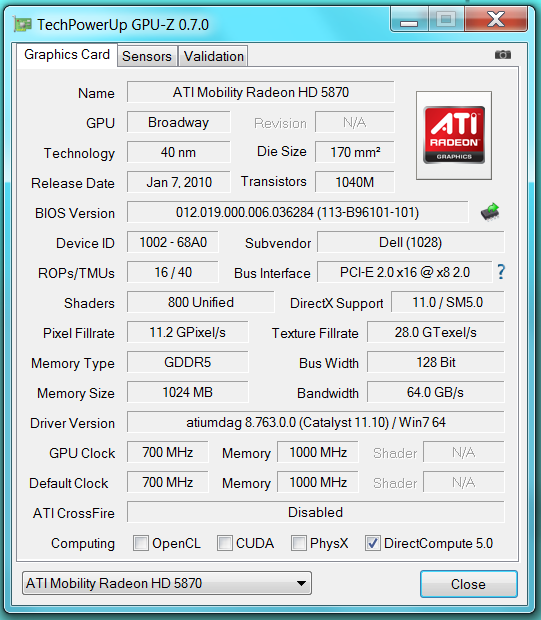Enable the OpenCL checkbox

[141, 543]
